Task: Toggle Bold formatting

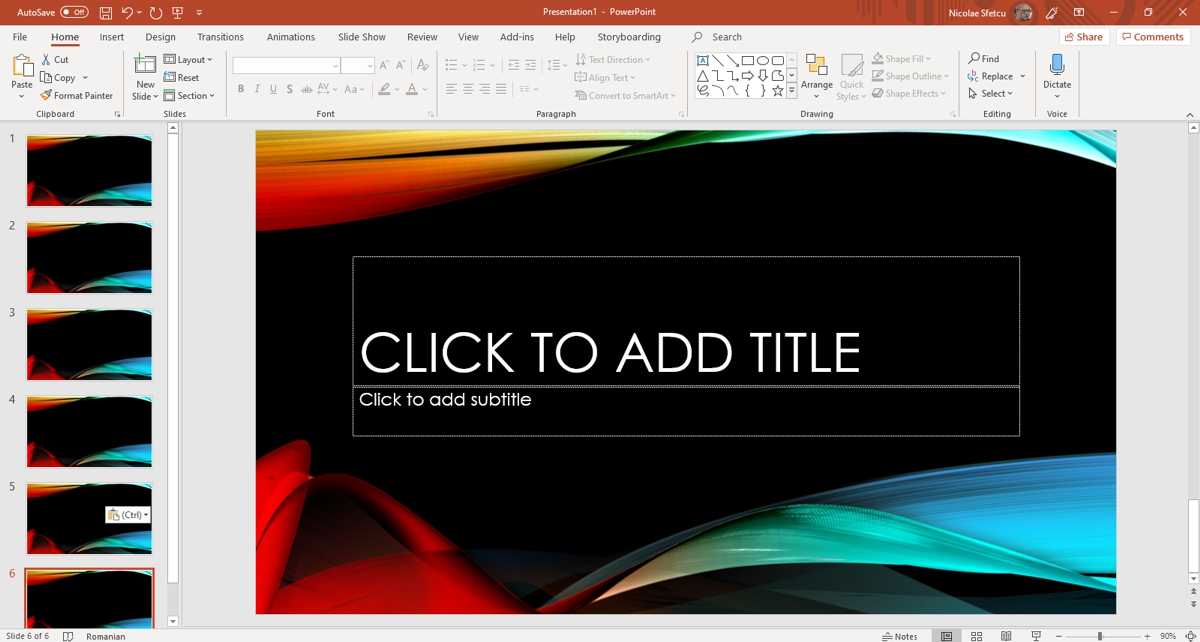Action: [x=241, y=89]
